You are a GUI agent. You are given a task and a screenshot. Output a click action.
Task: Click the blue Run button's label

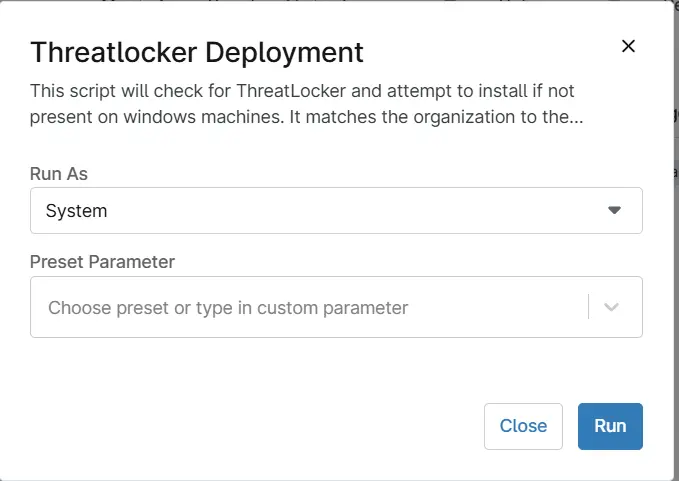pos(610,426)
